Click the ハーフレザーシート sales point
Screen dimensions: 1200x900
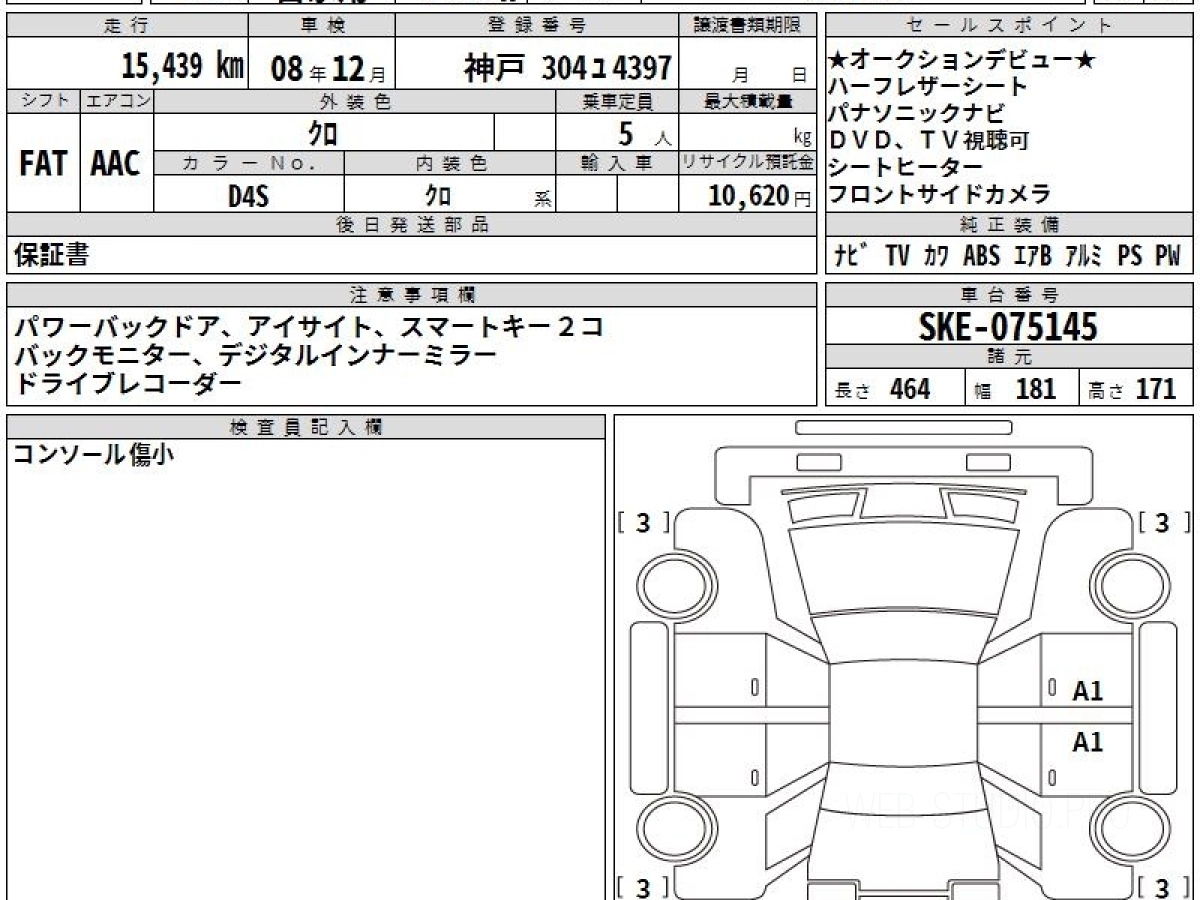coord(929,87)
